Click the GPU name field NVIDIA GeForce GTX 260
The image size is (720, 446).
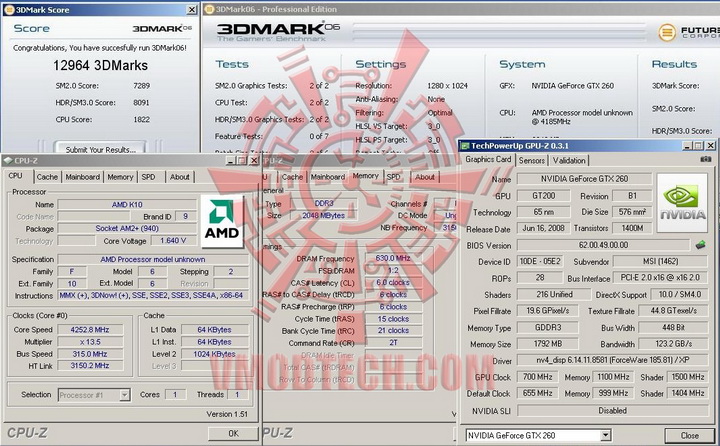point(584,179)
